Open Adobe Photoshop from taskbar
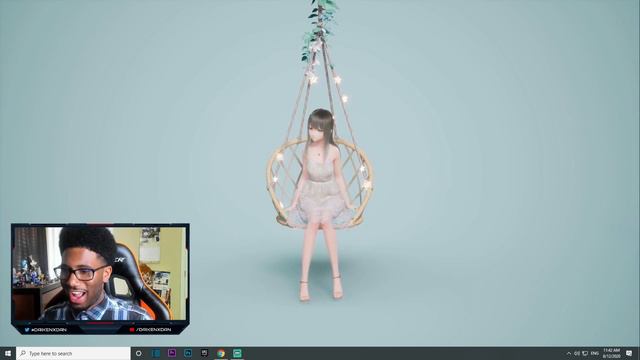Screen dimensions: 640x360 click(188, 353)
